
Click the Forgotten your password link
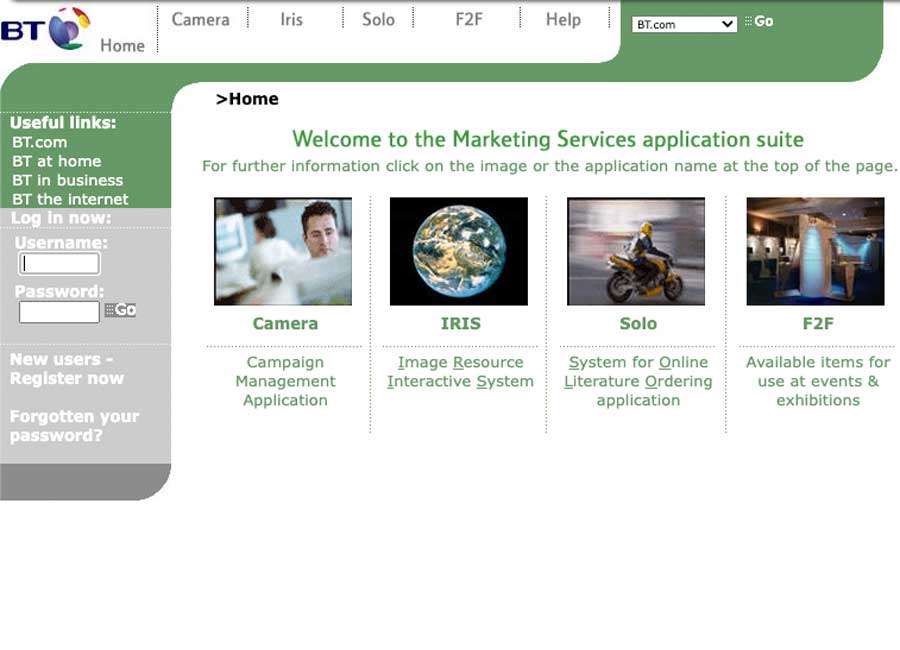pos(75,426)
